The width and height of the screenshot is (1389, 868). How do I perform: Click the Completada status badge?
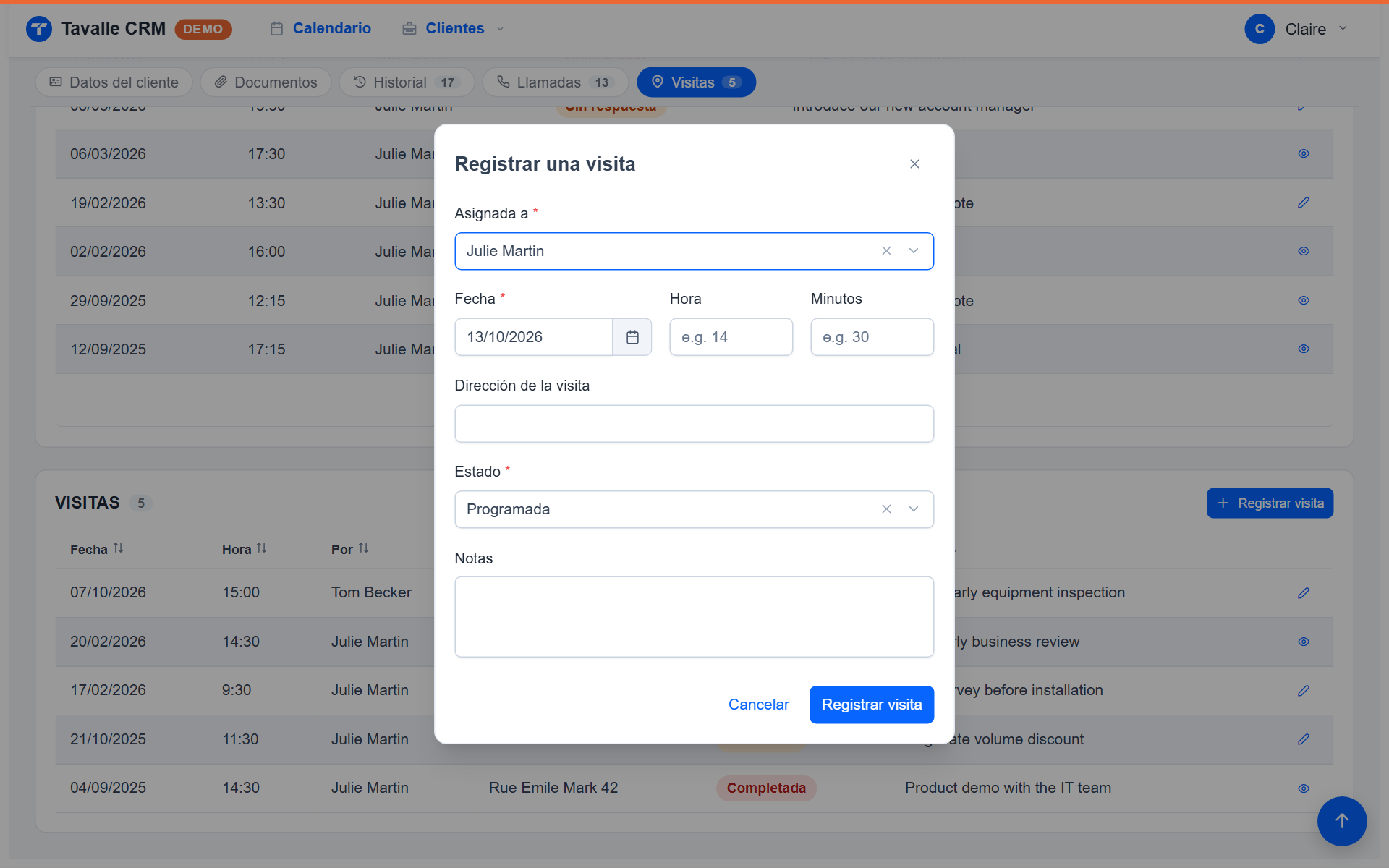(x=766, y=788)
